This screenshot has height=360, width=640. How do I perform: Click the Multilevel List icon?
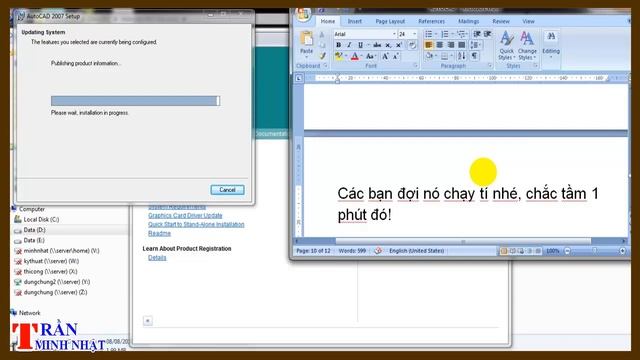(x=461, y=34)
